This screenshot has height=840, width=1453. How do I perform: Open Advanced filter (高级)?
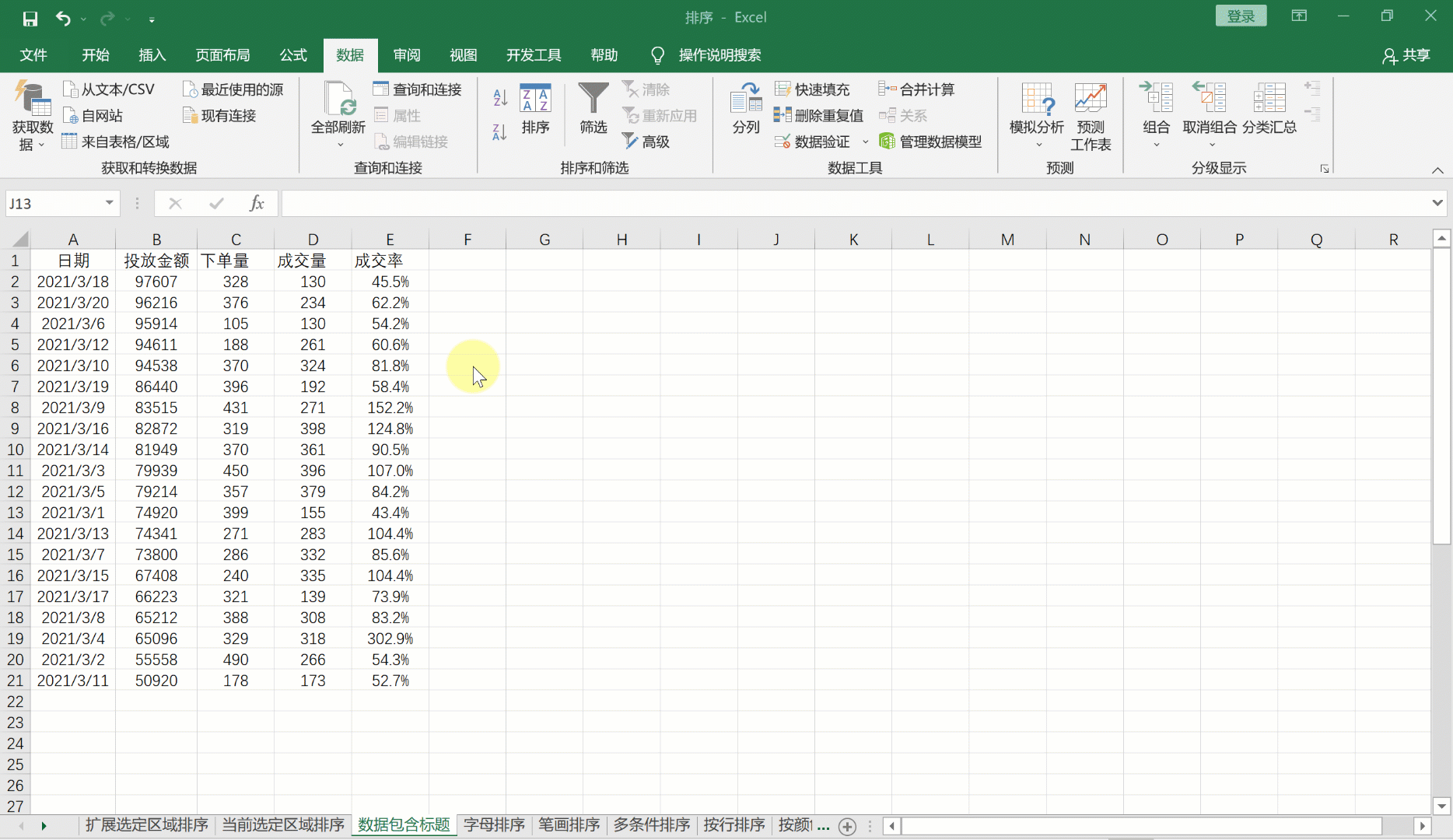(x=646, y=142)
